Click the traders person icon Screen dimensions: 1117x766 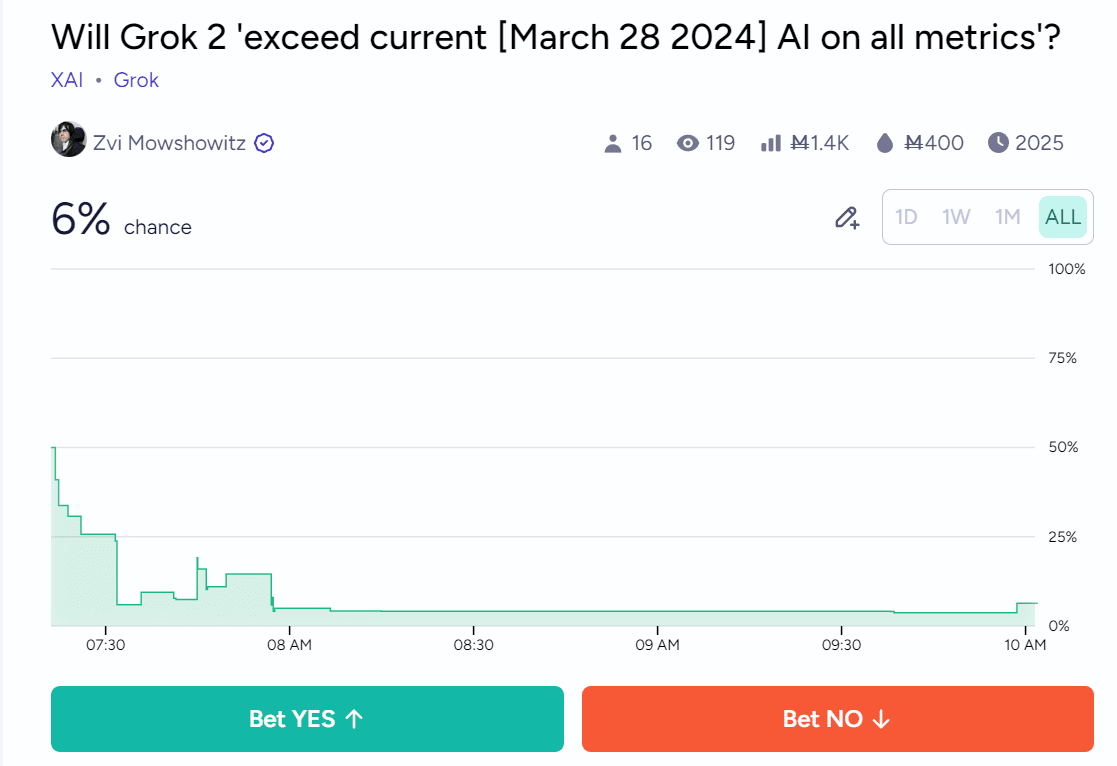613,144
